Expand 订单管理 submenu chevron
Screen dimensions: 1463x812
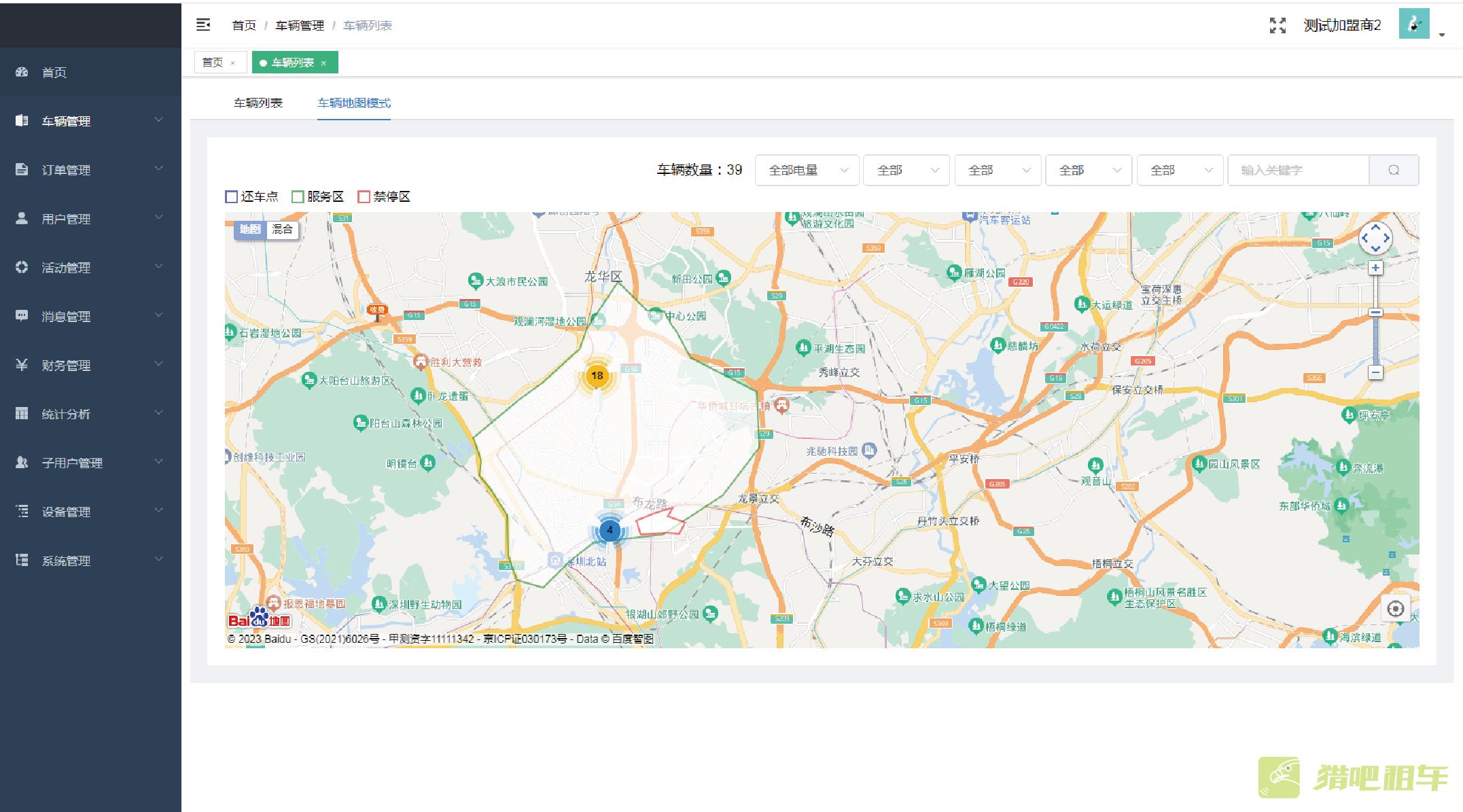pos(158,169)
